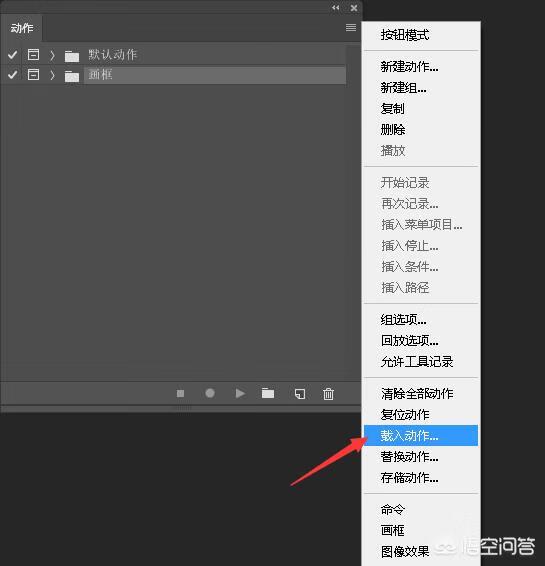Image resolution: width=545 pixels, height=566 pixels.
Task: Create new set with folder icon
Action: (268, 393)
